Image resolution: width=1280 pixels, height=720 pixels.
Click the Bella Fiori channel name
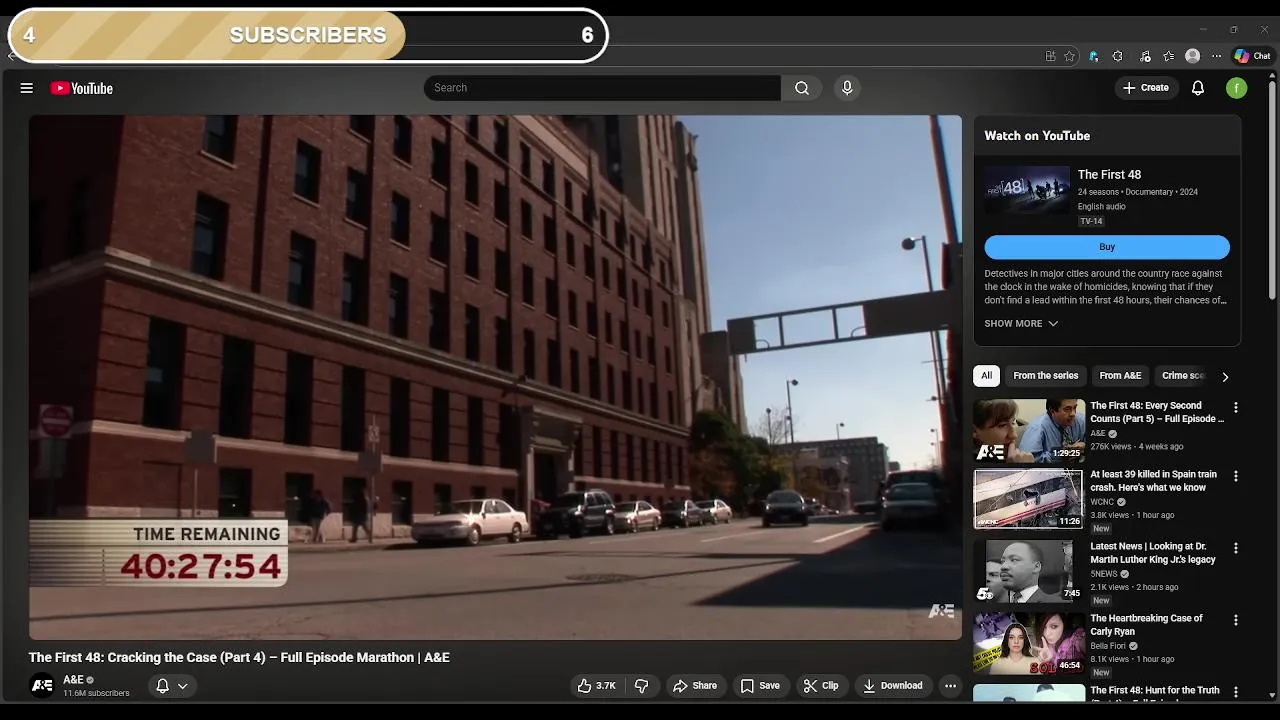point(1108,646)
